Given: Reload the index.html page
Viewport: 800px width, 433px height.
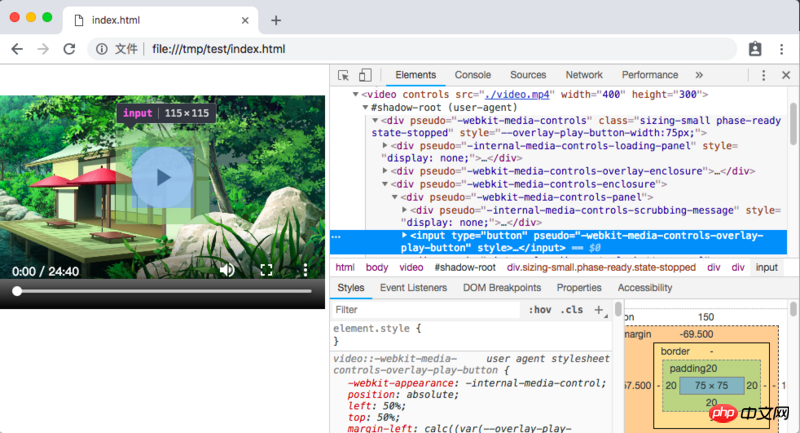Looking at the screenshot, I should click(69, 49).
